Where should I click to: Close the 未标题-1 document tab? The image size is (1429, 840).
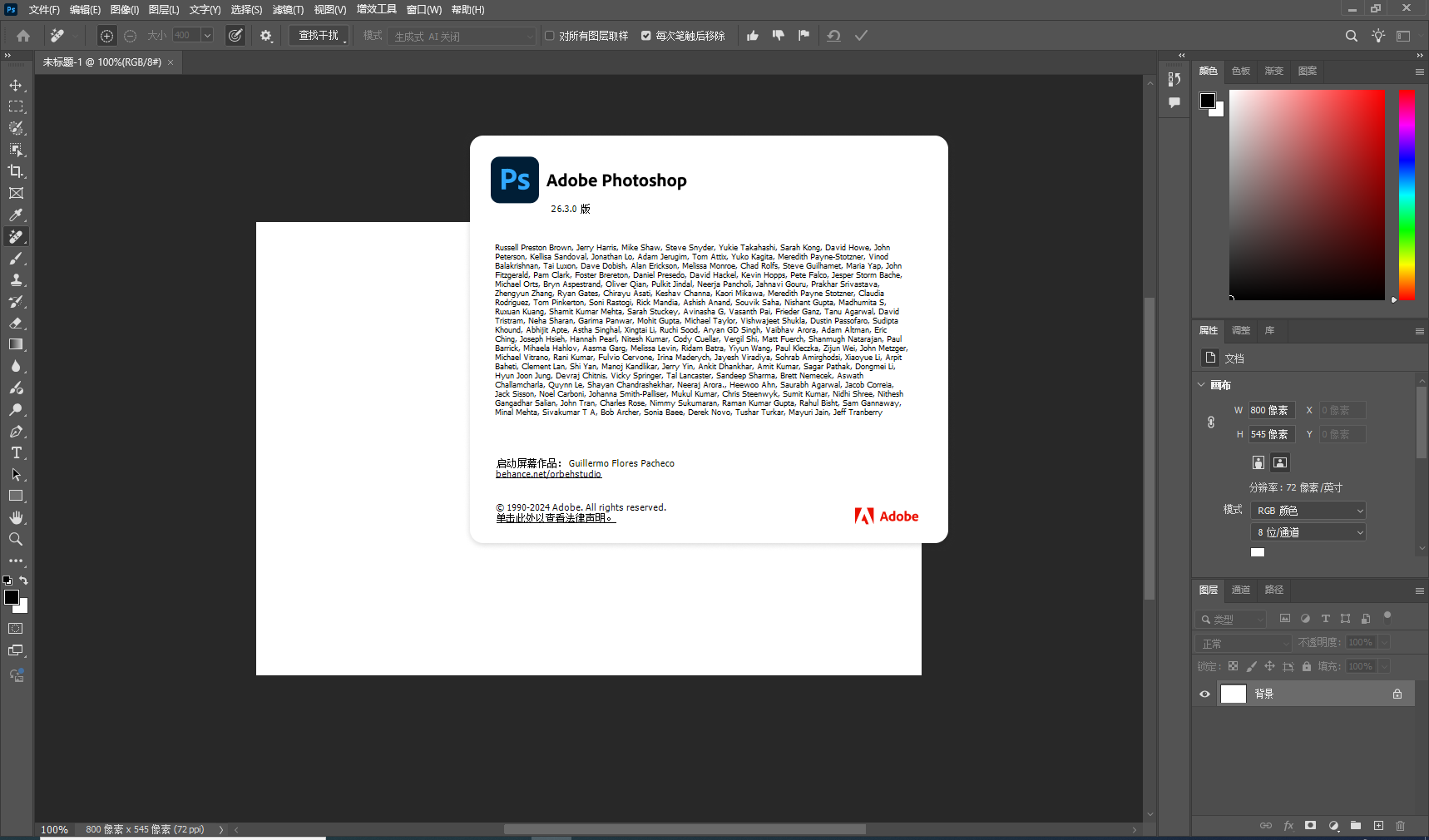171,62
